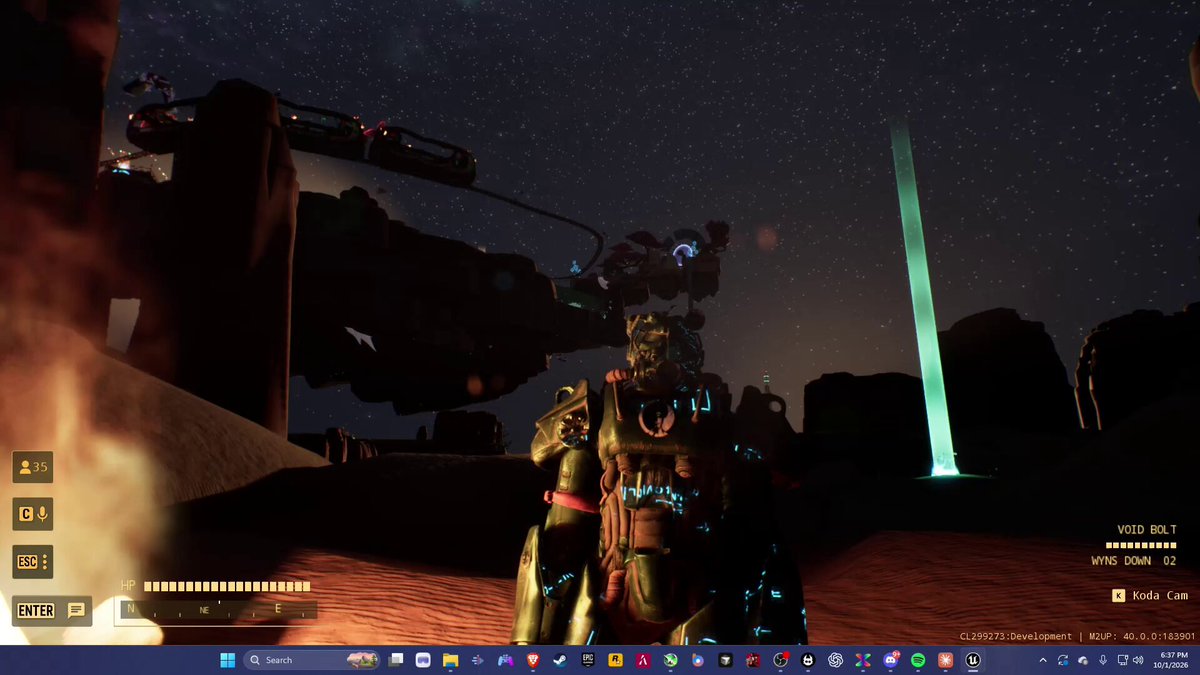Open the clock showing 6:37 PM
Image resolution: width=1200 pixels, height=675 pixels.
click(x=1171, y=660)
